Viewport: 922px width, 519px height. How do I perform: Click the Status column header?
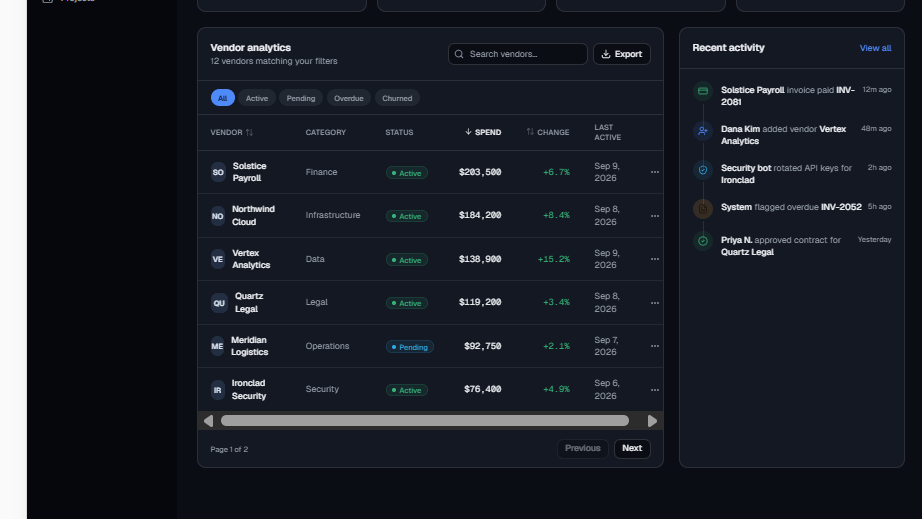click(x=399, y=132)
